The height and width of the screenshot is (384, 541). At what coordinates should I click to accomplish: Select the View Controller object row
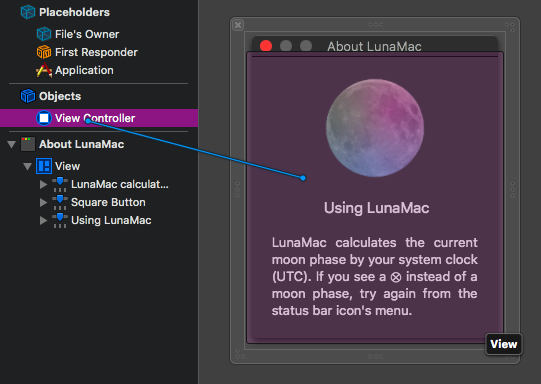[99, 118]
